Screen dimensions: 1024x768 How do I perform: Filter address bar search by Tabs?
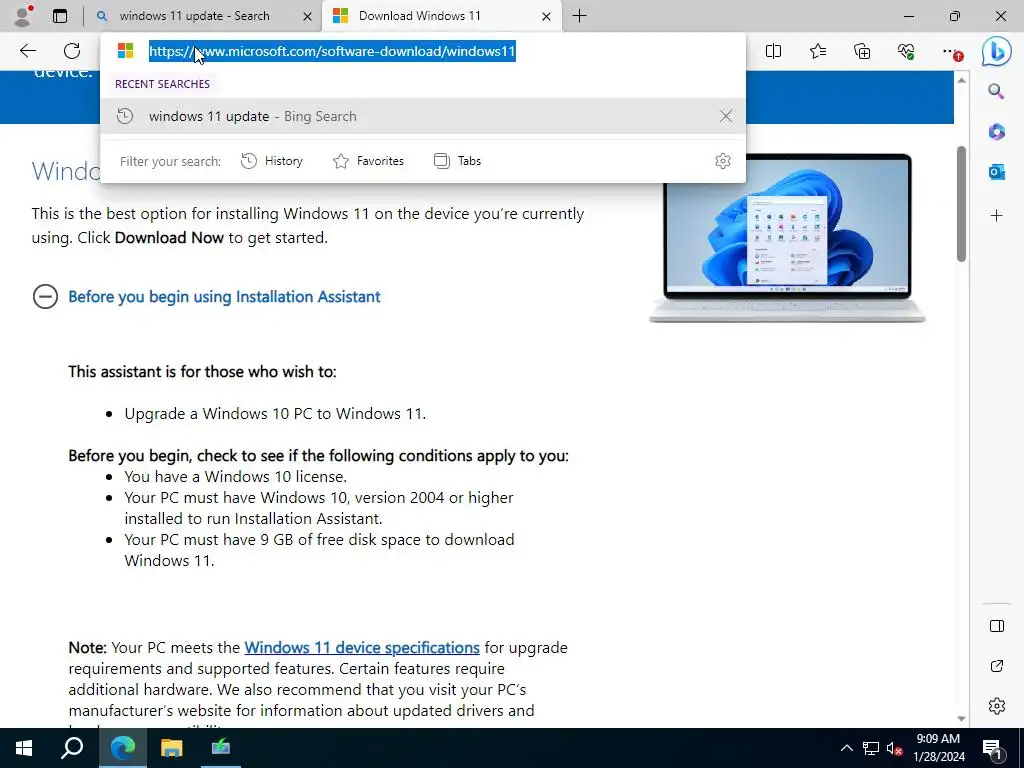coord(457,161)
